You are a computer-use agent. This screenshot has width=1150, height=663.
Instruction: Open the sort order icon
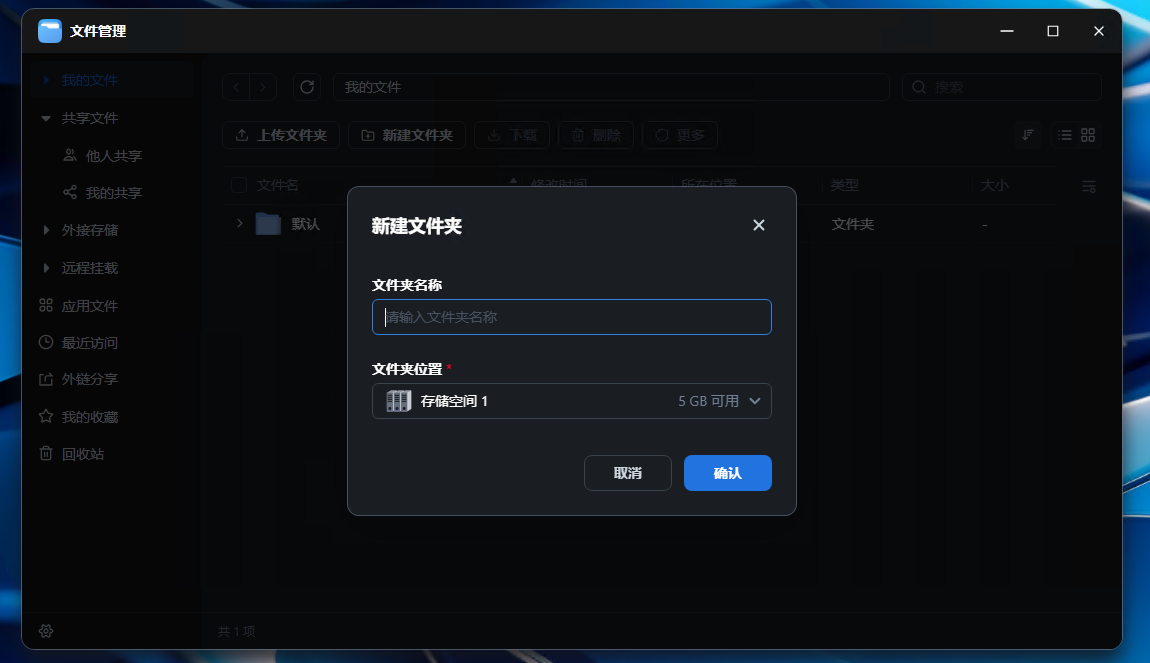(x=1027, y=135)
